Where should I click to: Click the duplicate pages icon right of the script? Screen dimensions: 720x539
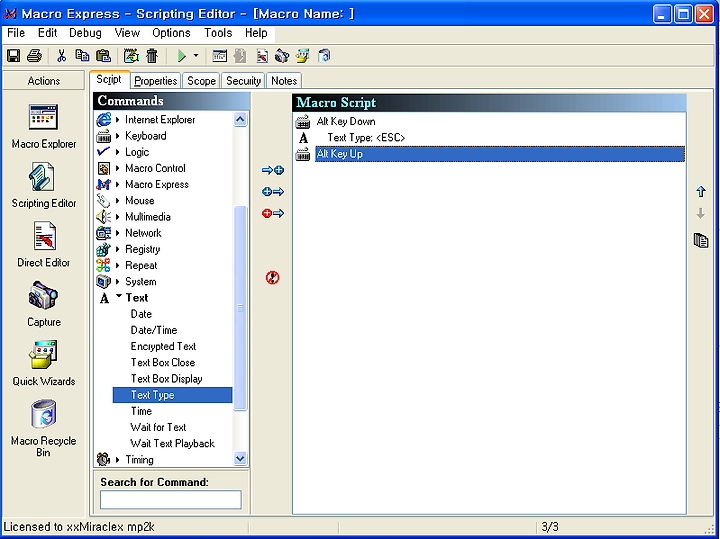pyautogui.click(x=701, y=240)
